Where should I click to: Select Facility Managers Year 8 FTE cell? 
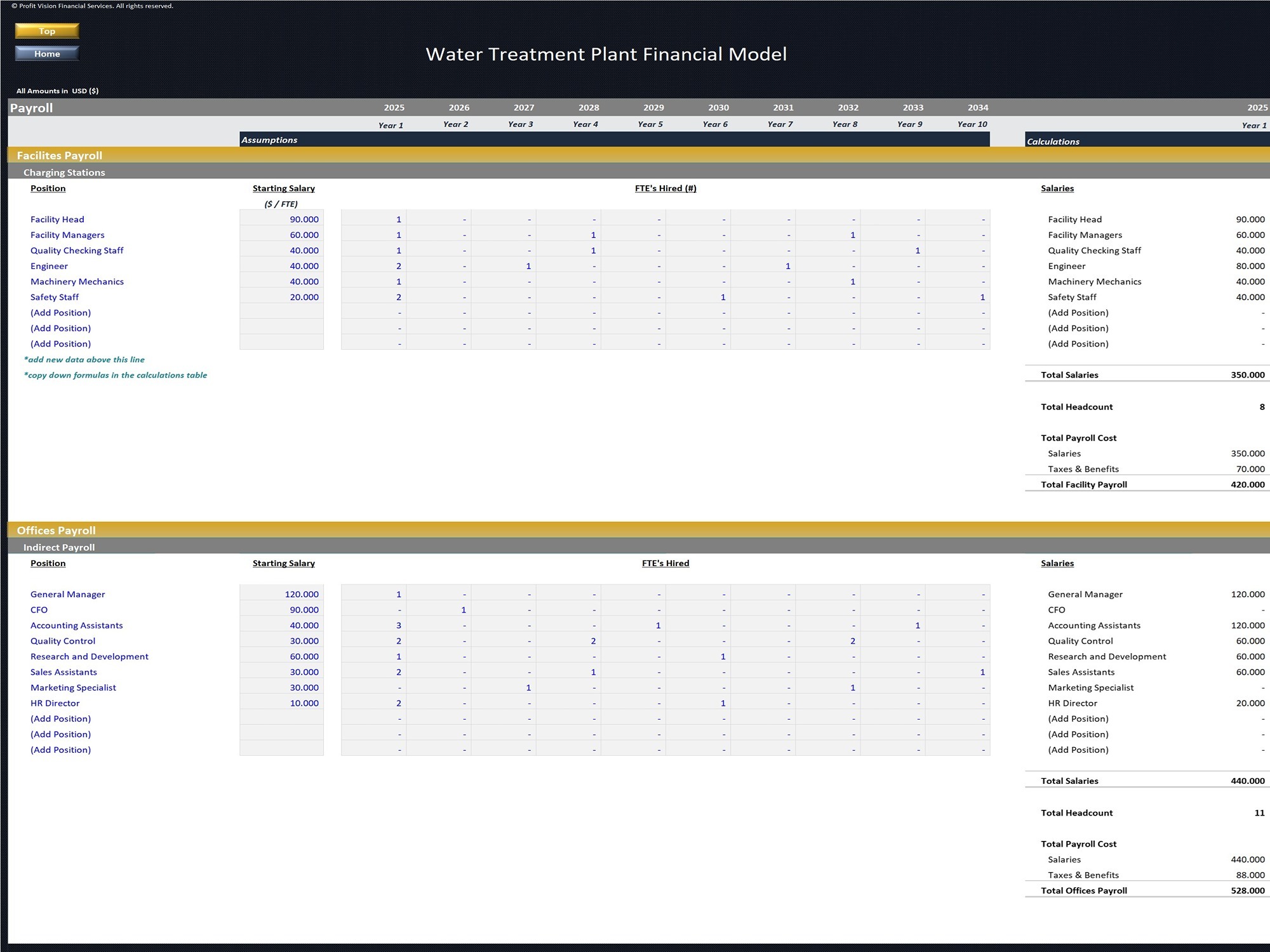[828, 235]
